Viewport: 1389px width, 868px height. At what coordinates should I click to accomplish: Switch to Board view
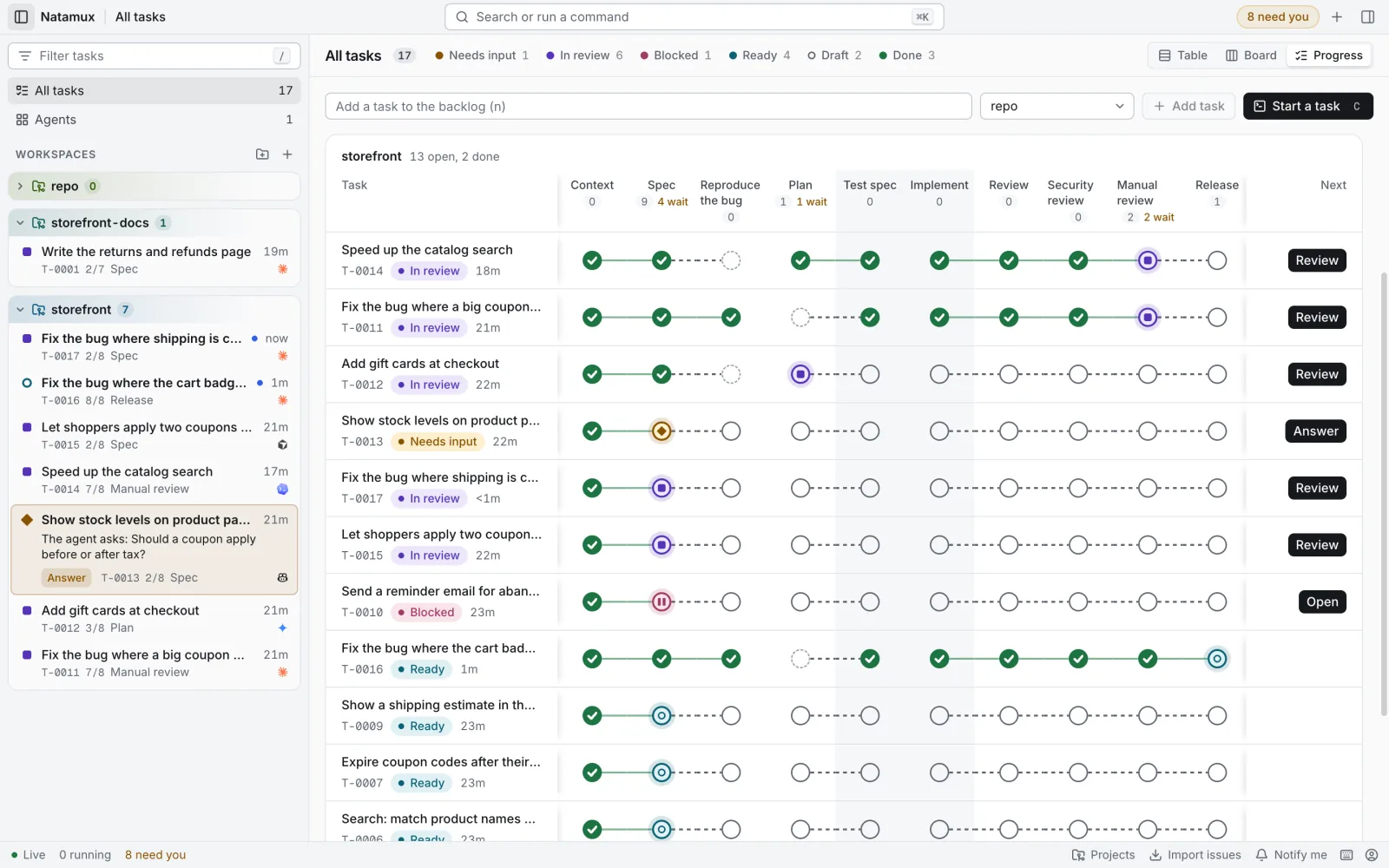pos(1251,56)
